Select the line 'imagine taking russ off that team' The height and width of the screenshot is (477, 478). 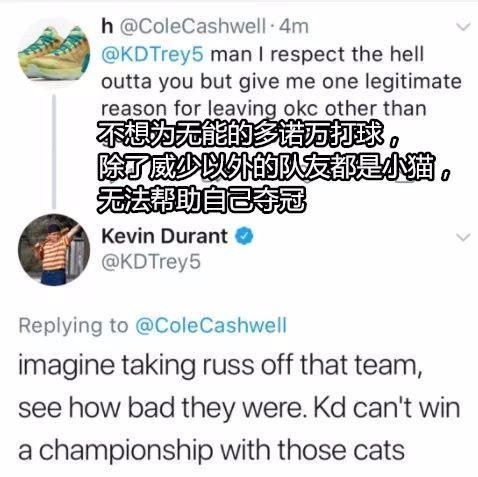point(220,366)
